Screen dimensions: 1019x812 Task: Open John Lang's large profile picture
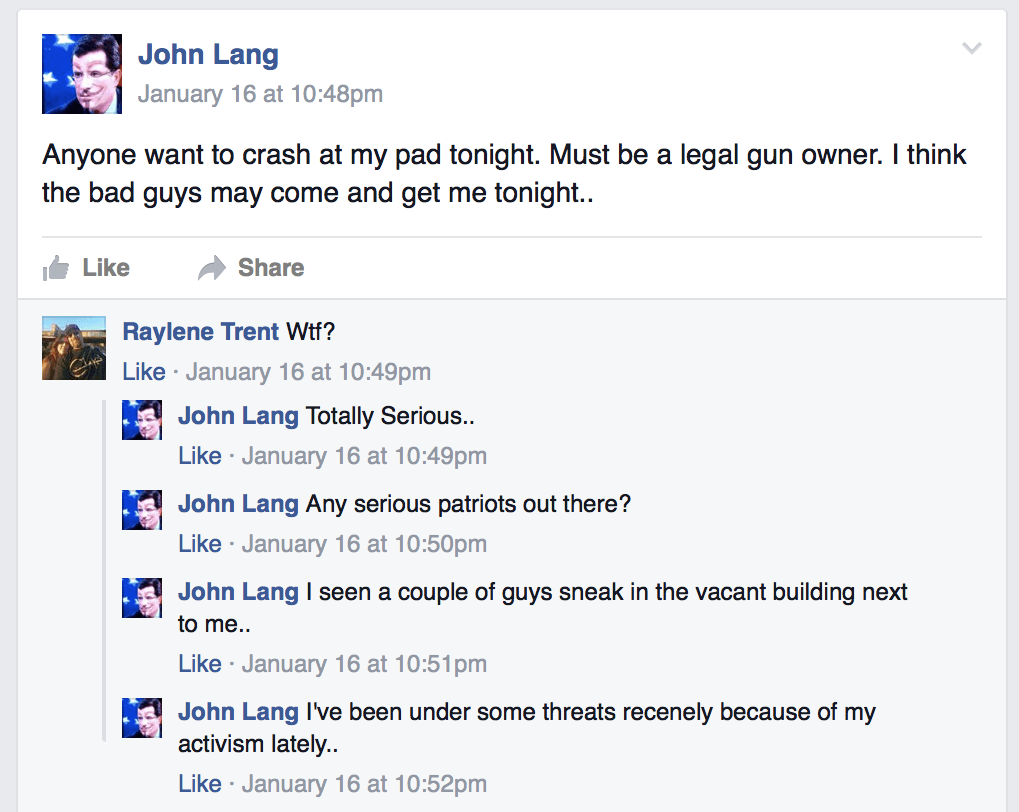[82, 74]
